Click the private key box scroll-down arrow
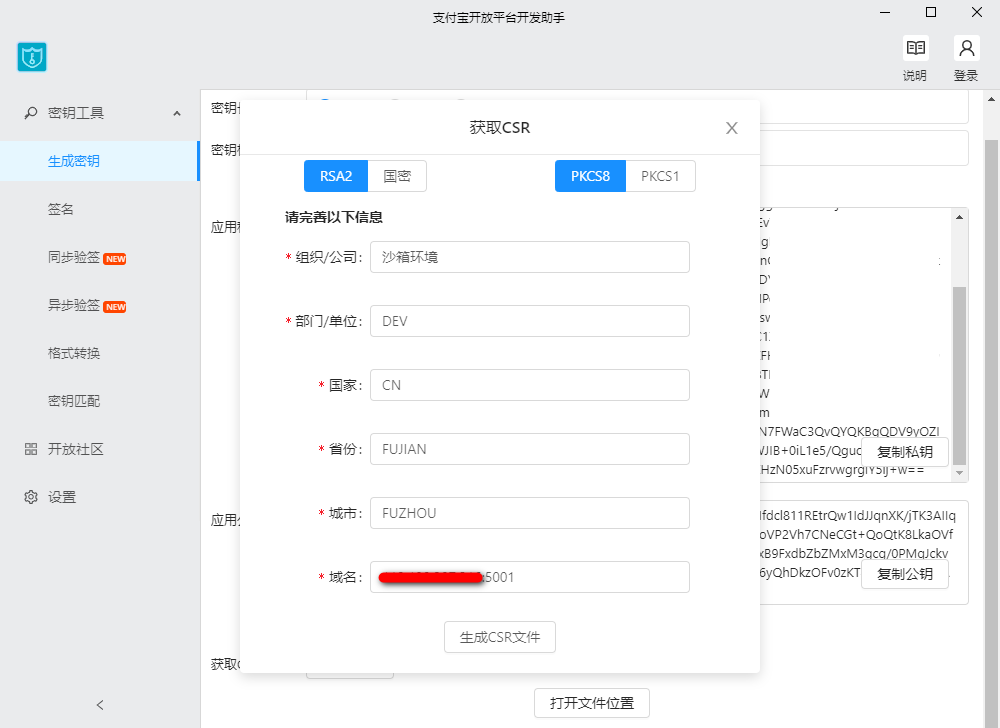 [x=959, y=473]
